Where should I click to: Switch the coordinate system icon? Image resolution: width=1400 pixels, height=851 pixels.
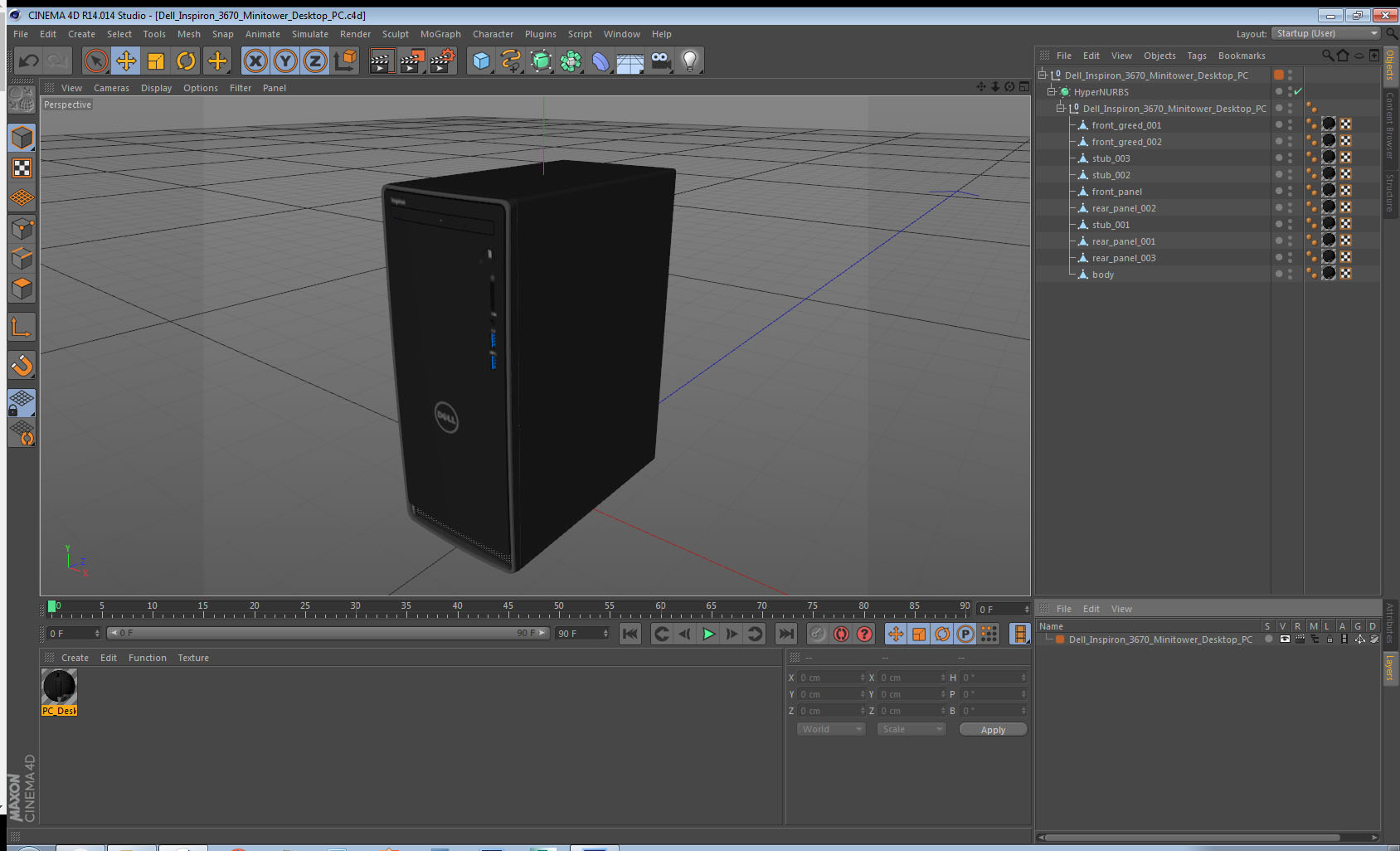(x=345, y=61)
